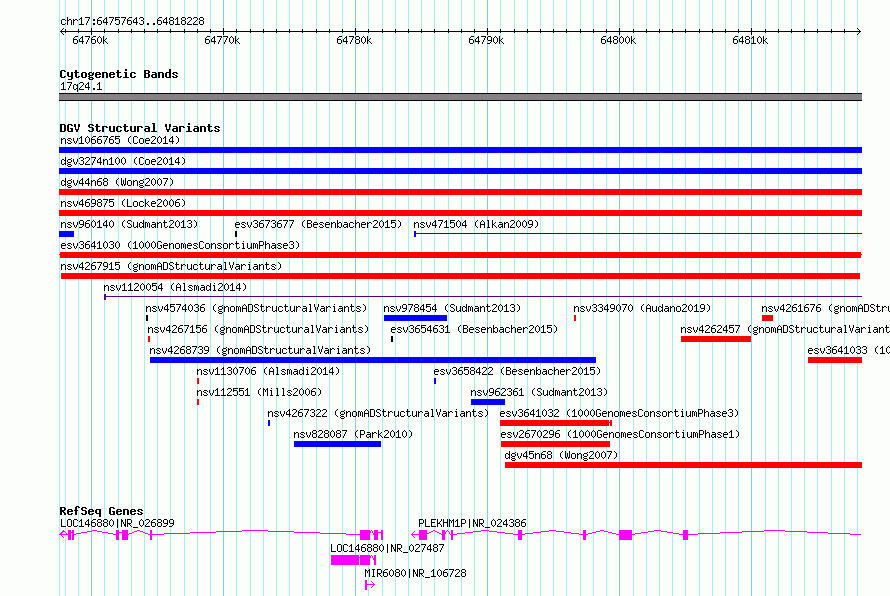The image size is (890, 596).
Task: Click the 64780k ruler tick label
Action: pos(354,40)
